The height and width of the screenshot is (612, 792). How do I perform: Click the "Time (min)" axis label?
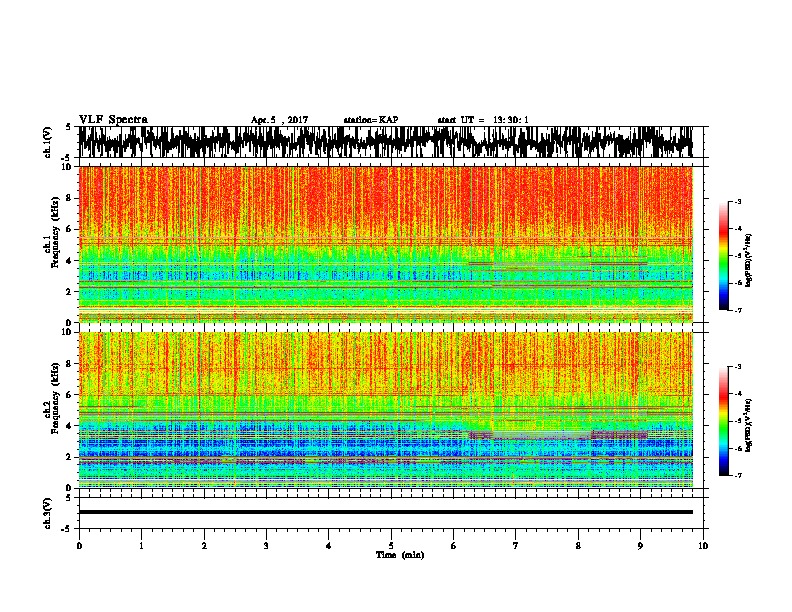pos(400,555)
